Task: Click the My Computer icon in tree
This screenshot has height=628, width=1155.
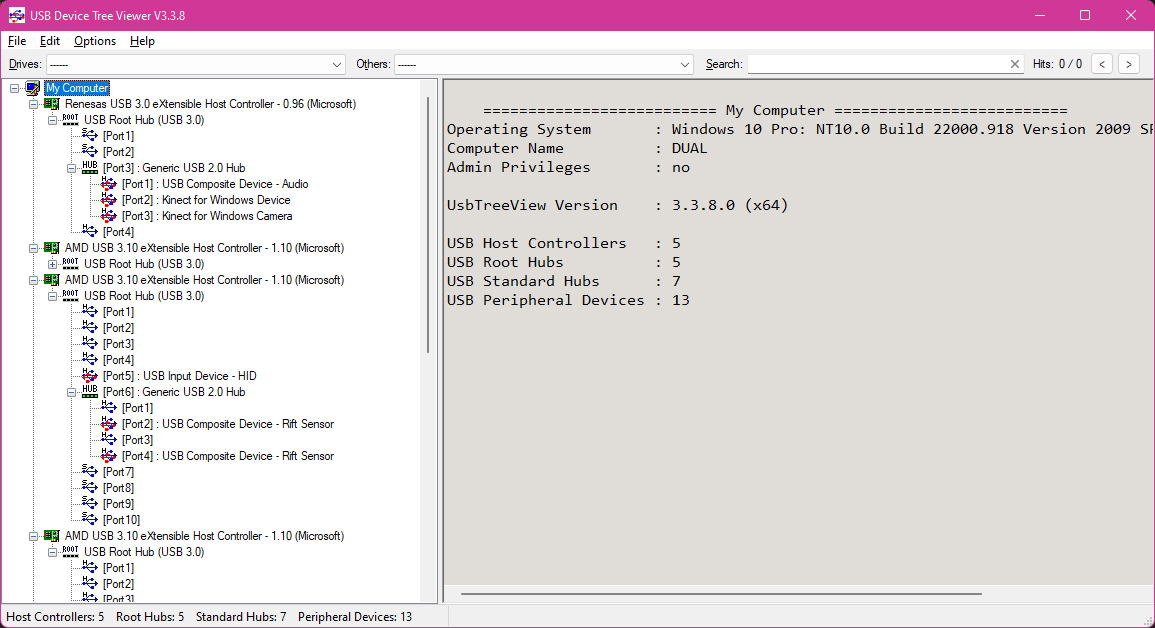Action: pyautogui.click(x=32, y=88)
